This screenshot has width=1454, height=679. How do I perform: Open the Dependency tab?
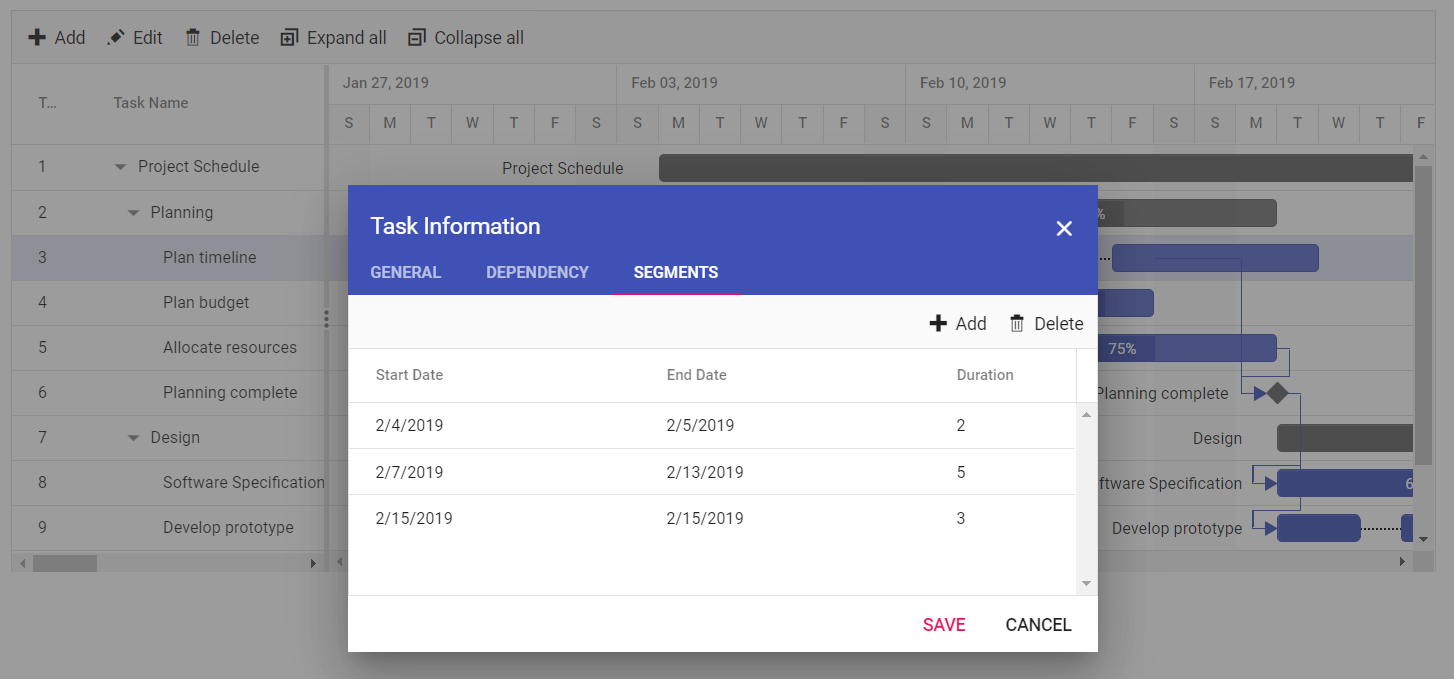537,272
